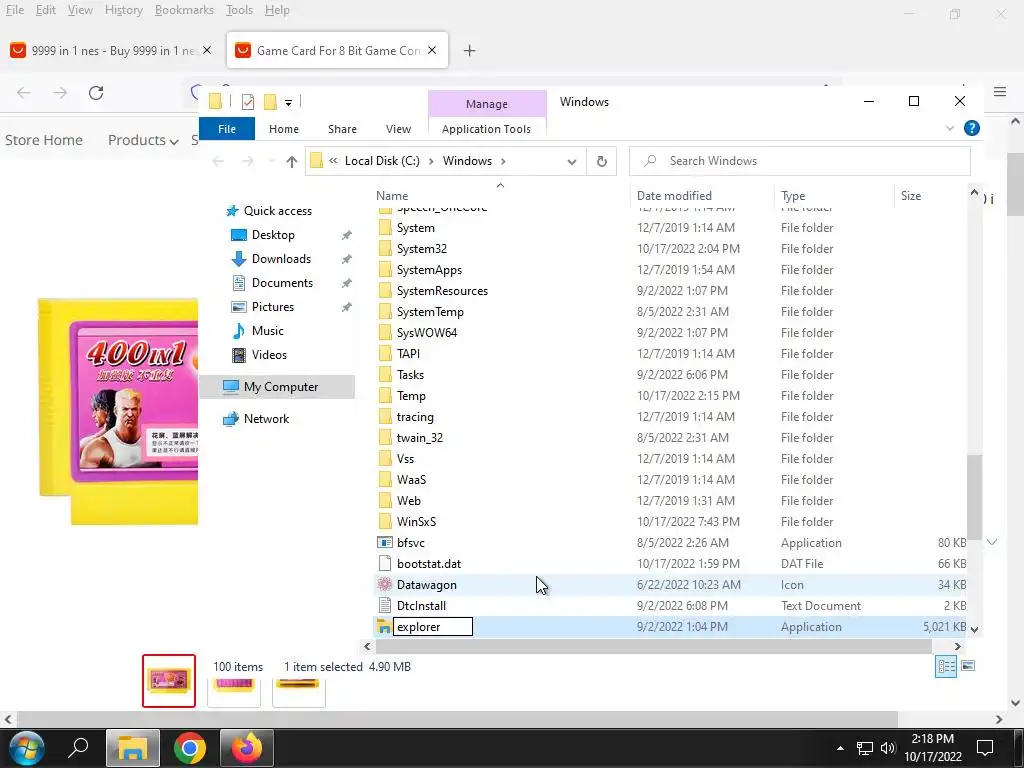Image resolution: width=1024 pixels, height=768 pixels.
Task: Click the Search Windows field
Action: click(799, 161)
